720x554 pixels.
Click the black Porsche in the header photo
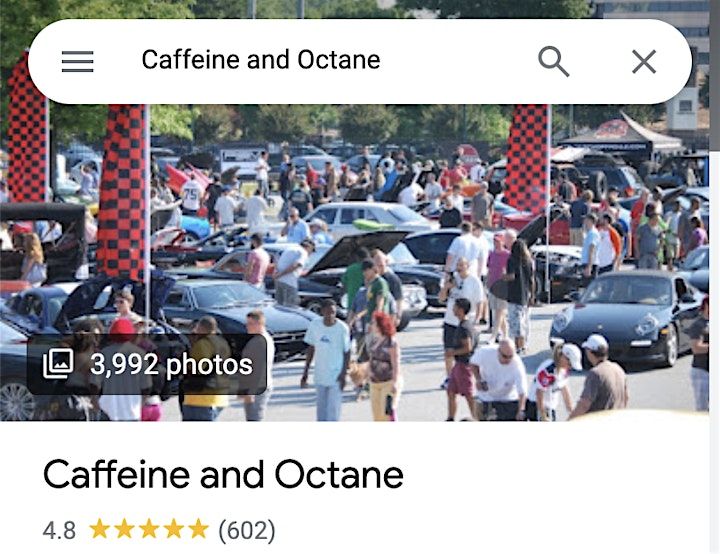tap(627, 317)
